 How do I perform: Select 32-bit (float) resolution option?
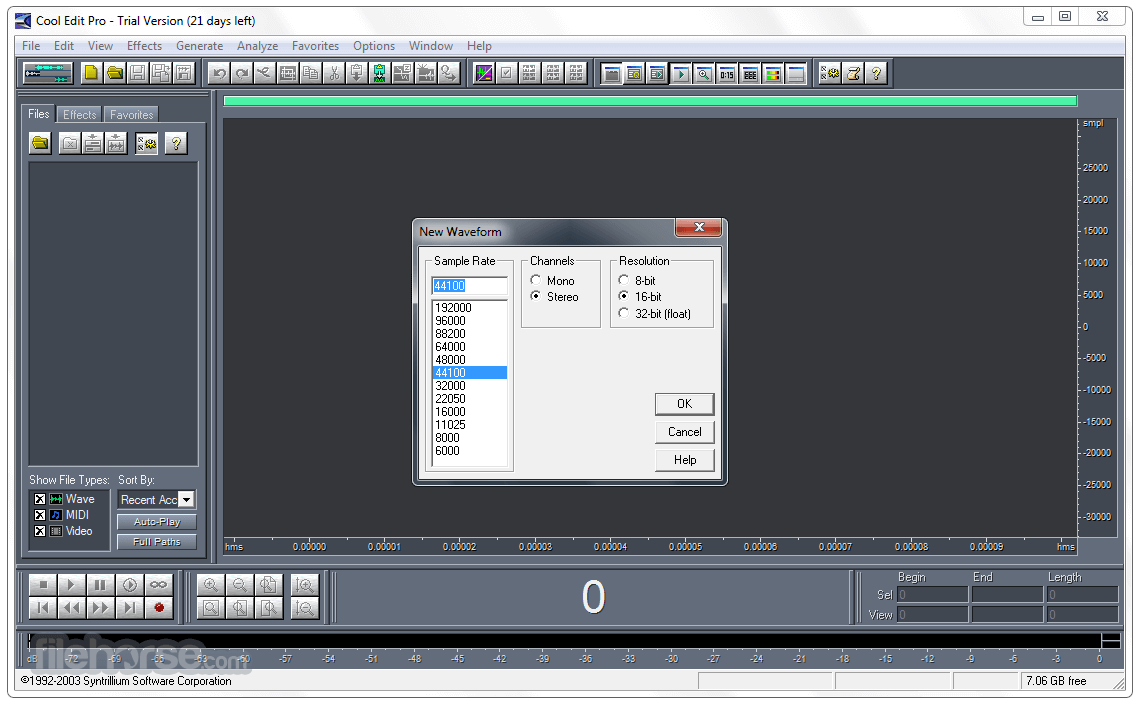pyautogui.click(x=624, y=313)
